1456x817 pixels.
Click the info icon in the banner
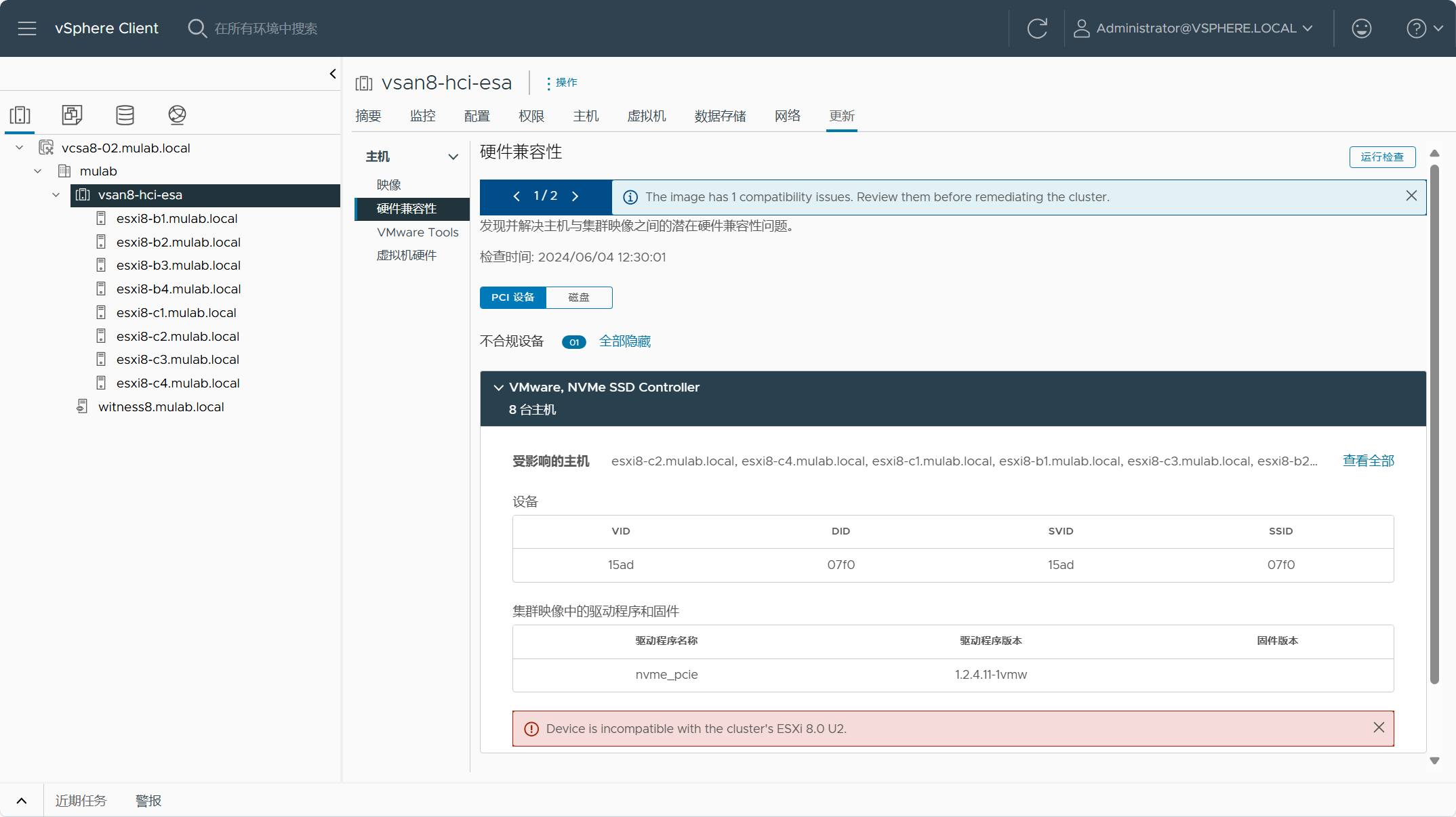click(x=630, y=197)
